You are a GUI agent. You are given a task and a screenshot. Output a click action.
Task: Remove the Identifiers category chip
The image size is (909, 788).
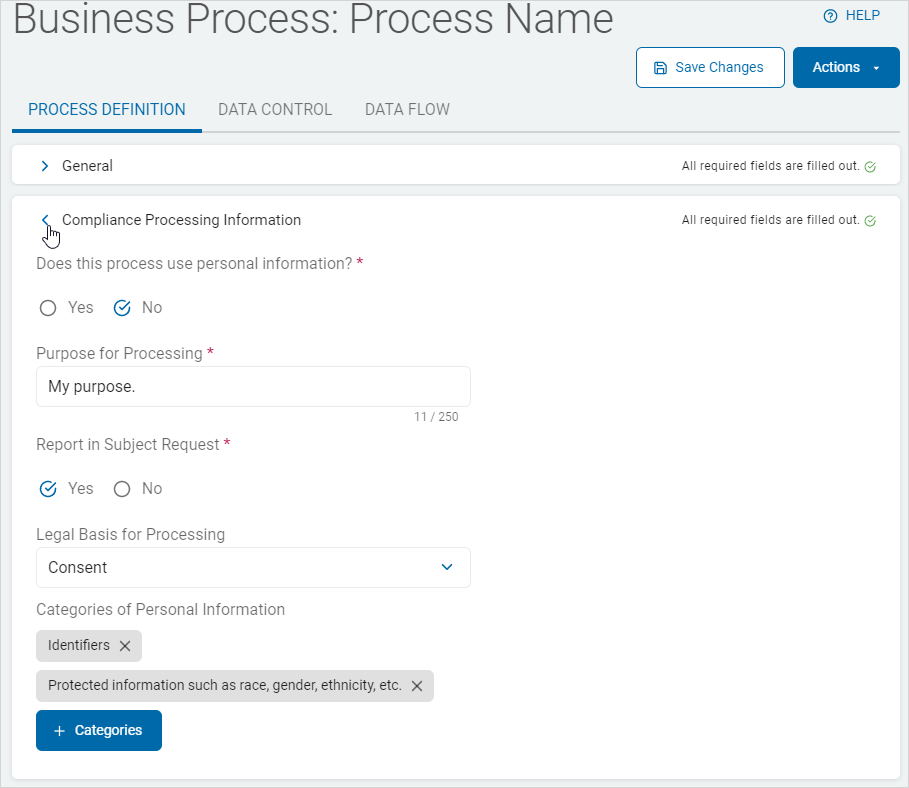125,646
